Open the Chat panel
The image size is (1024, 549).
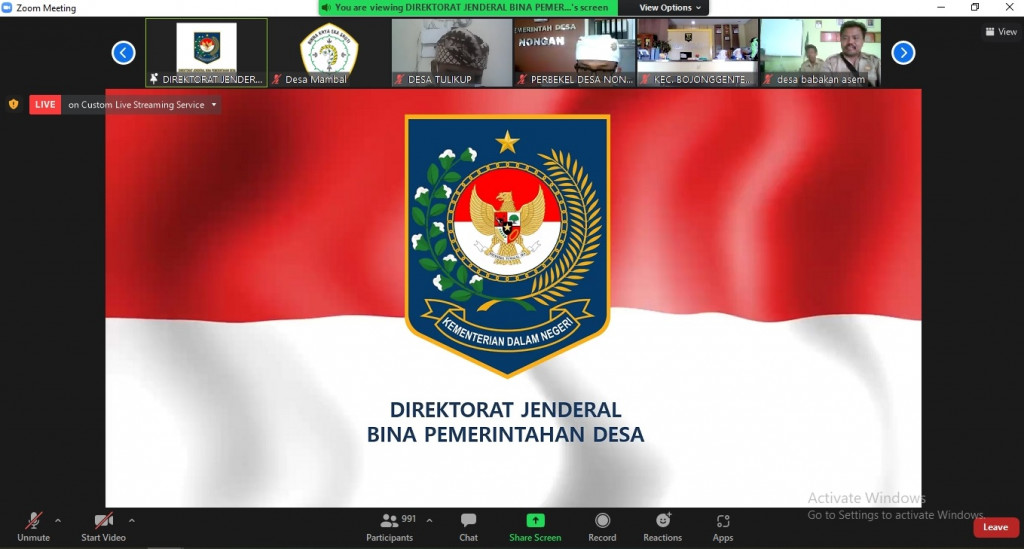pyautogui.click(x=468, y=527)
